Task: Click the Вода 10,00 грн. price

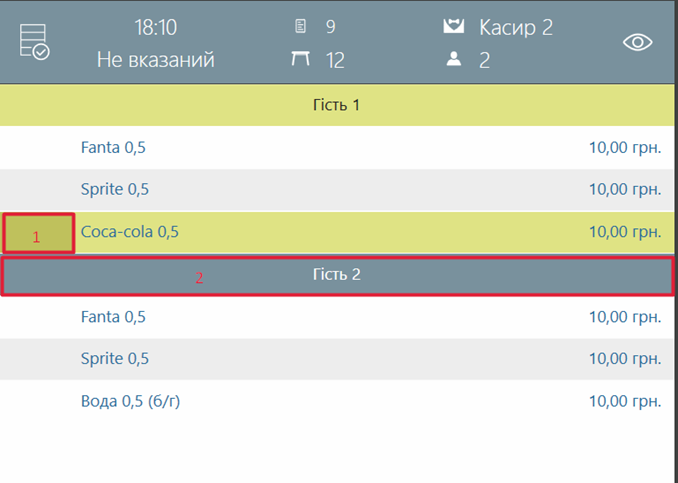Action: [624, 402]
